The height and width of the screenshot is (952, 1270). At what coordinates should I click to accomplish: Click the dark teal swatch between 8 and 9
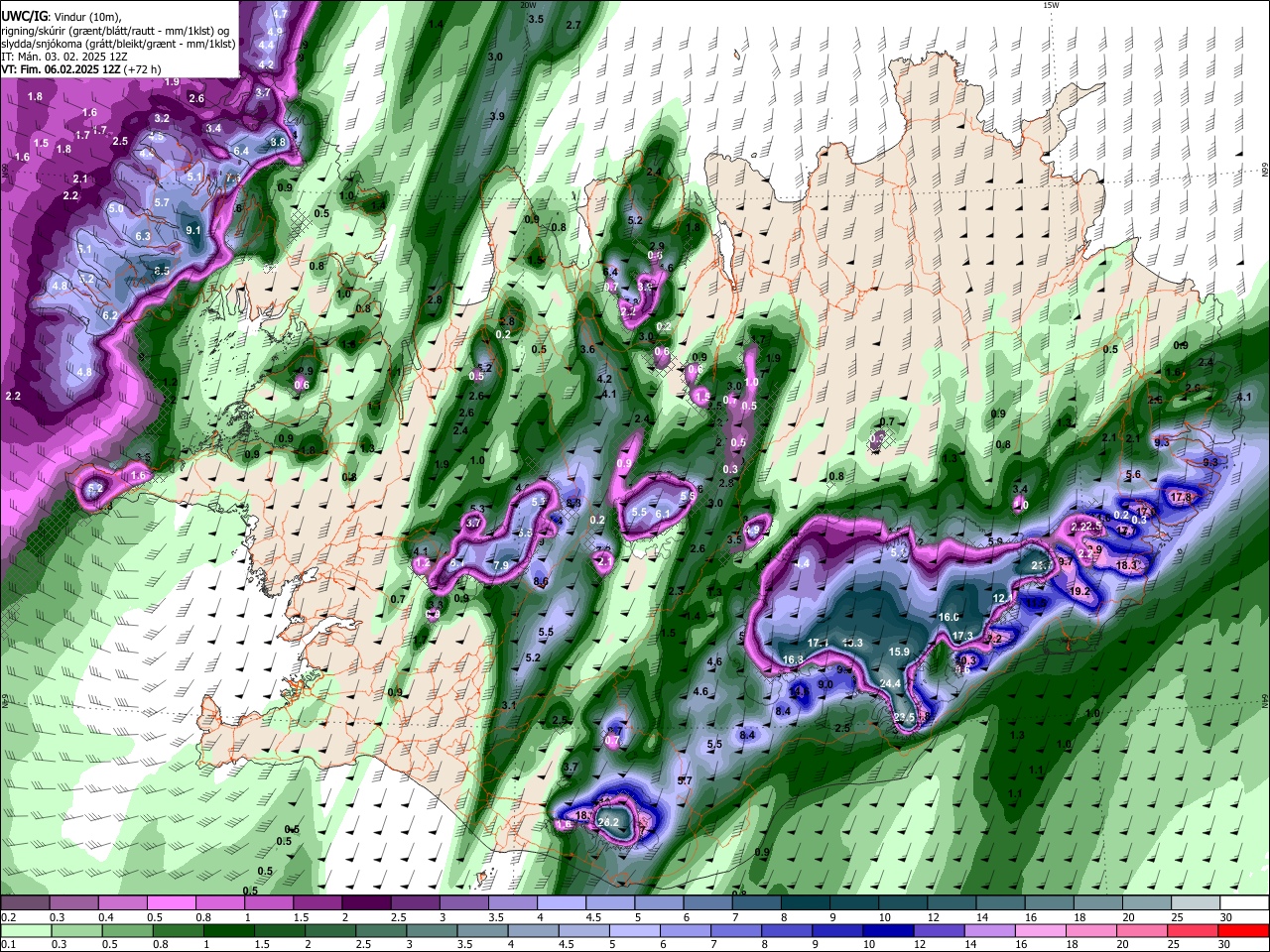click(x=805, y=902)
